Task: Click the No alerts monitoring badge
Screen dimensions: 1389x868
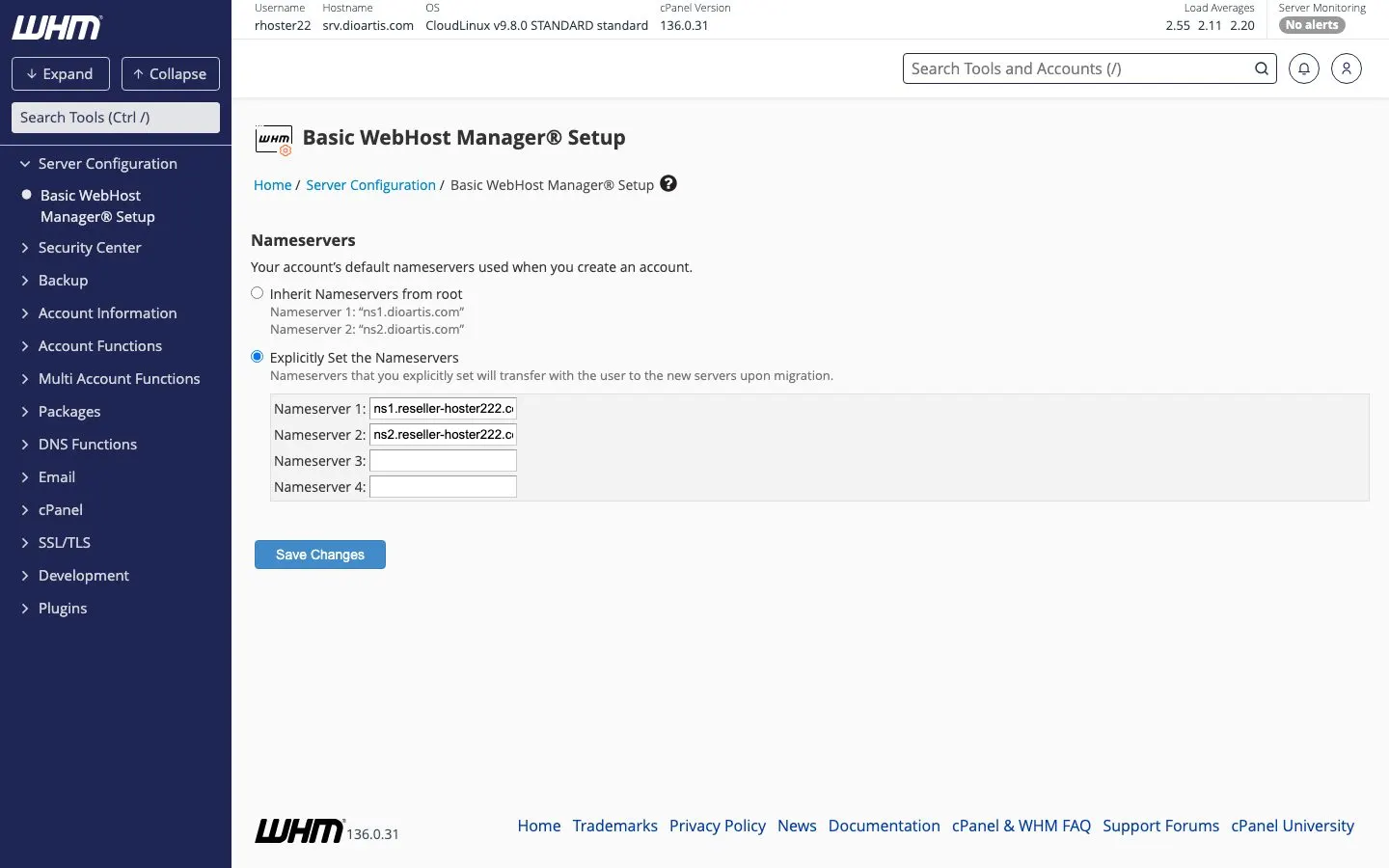Action: tap(1312, 25)
